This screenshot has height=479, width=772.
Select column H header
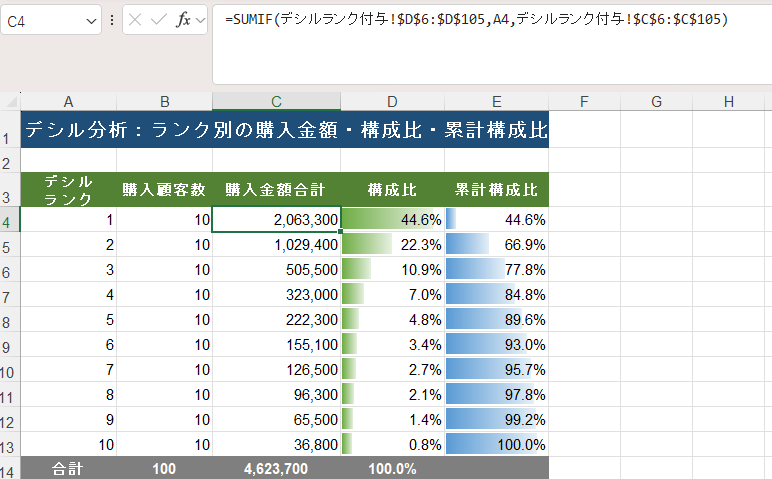tap(729, 102)
